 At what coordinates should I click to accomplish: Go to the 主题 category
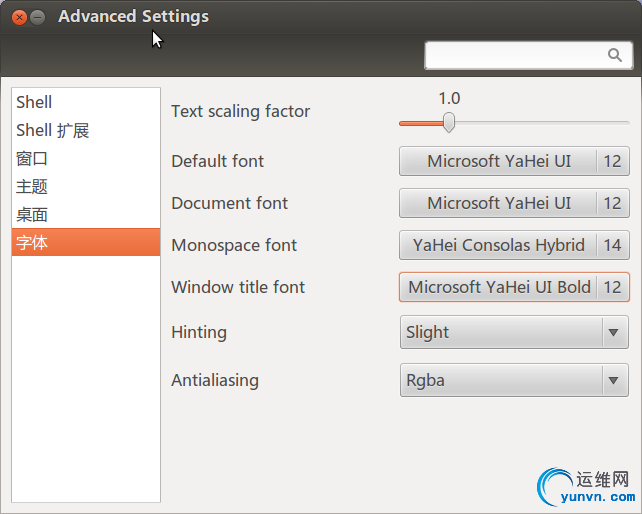point(32,186)
